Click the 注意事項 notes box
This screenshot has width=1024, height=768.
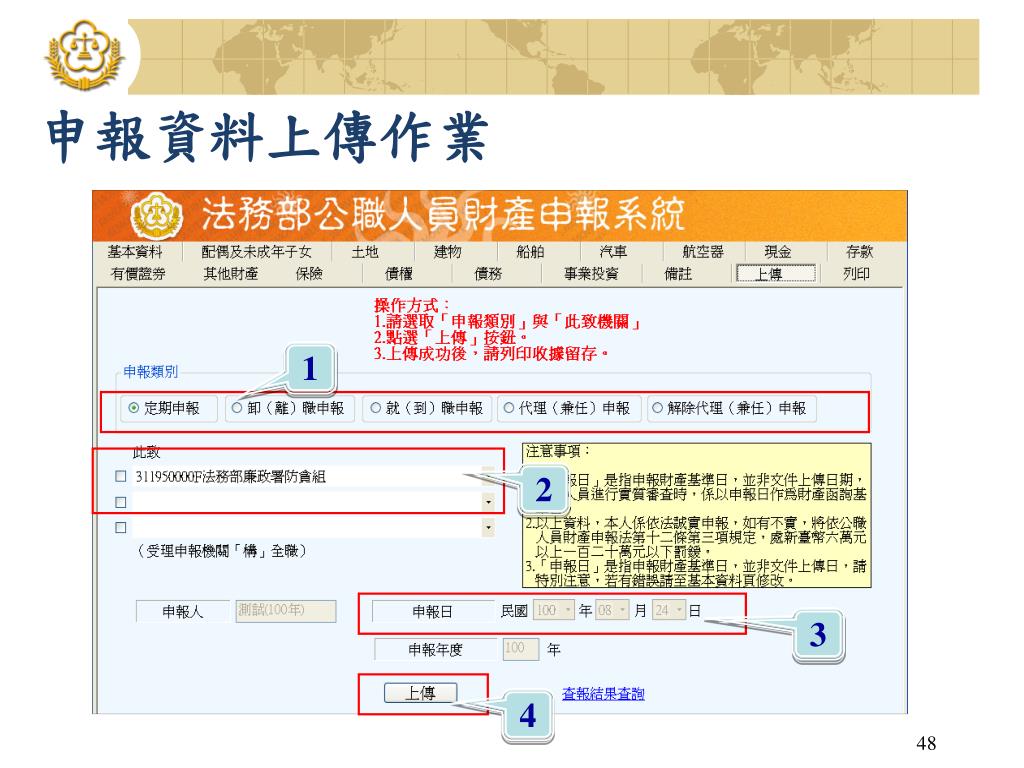[x=697, y=515]
